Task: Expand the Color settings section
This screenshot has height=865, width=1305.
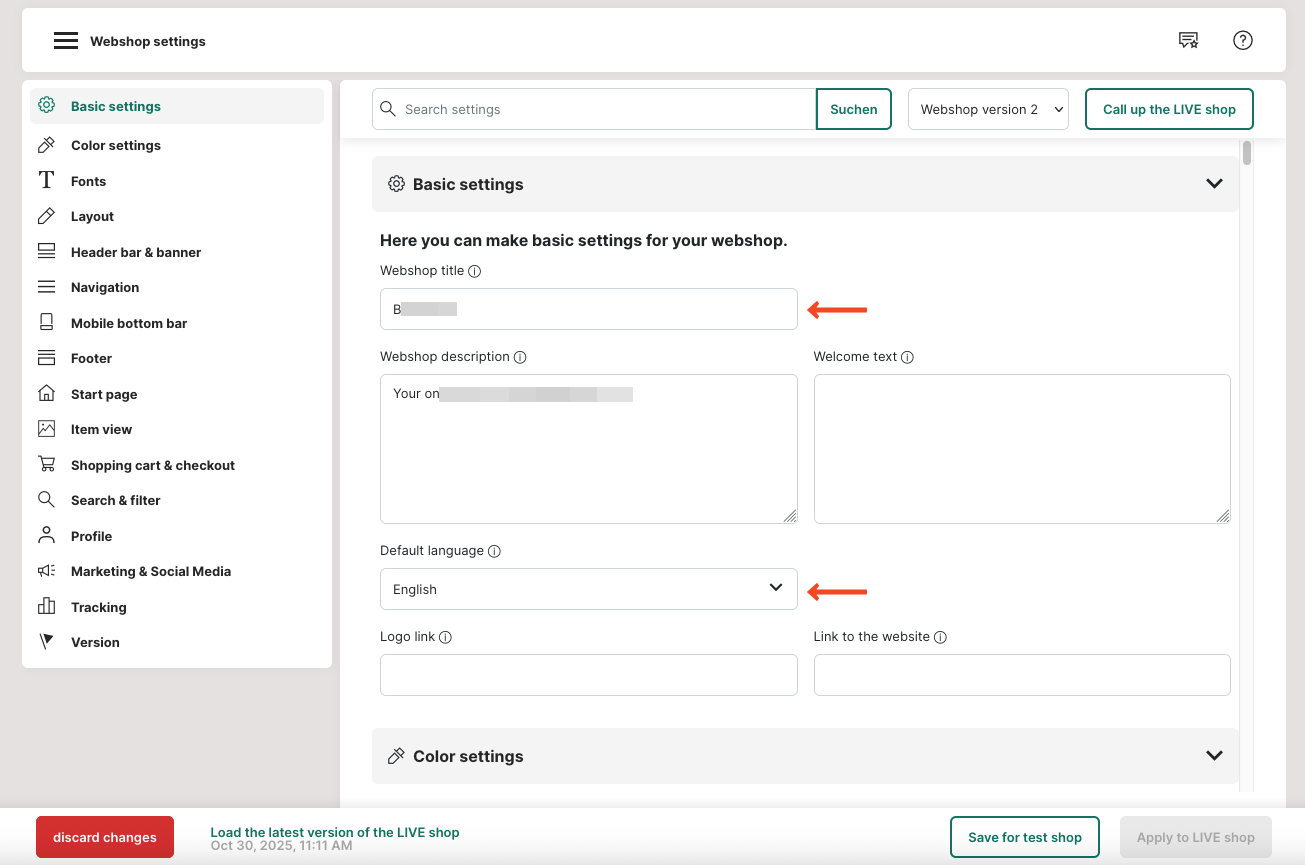Action: point(1214,756)
